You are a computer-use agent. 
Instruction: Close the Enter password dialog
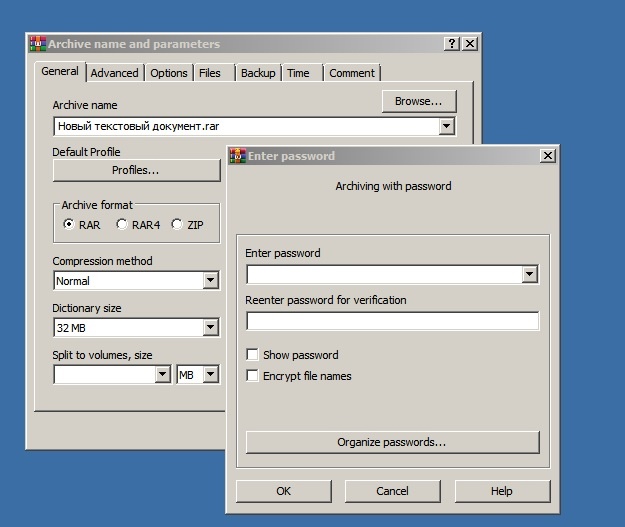[x=548, y=155]
